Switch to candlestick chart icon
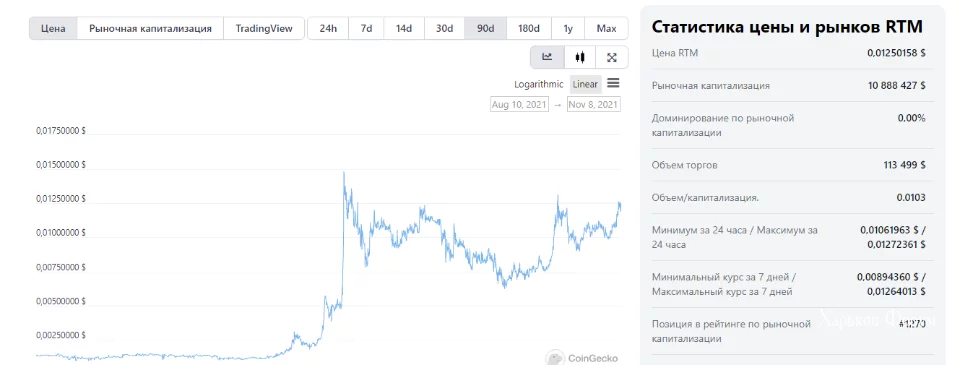 580,57
